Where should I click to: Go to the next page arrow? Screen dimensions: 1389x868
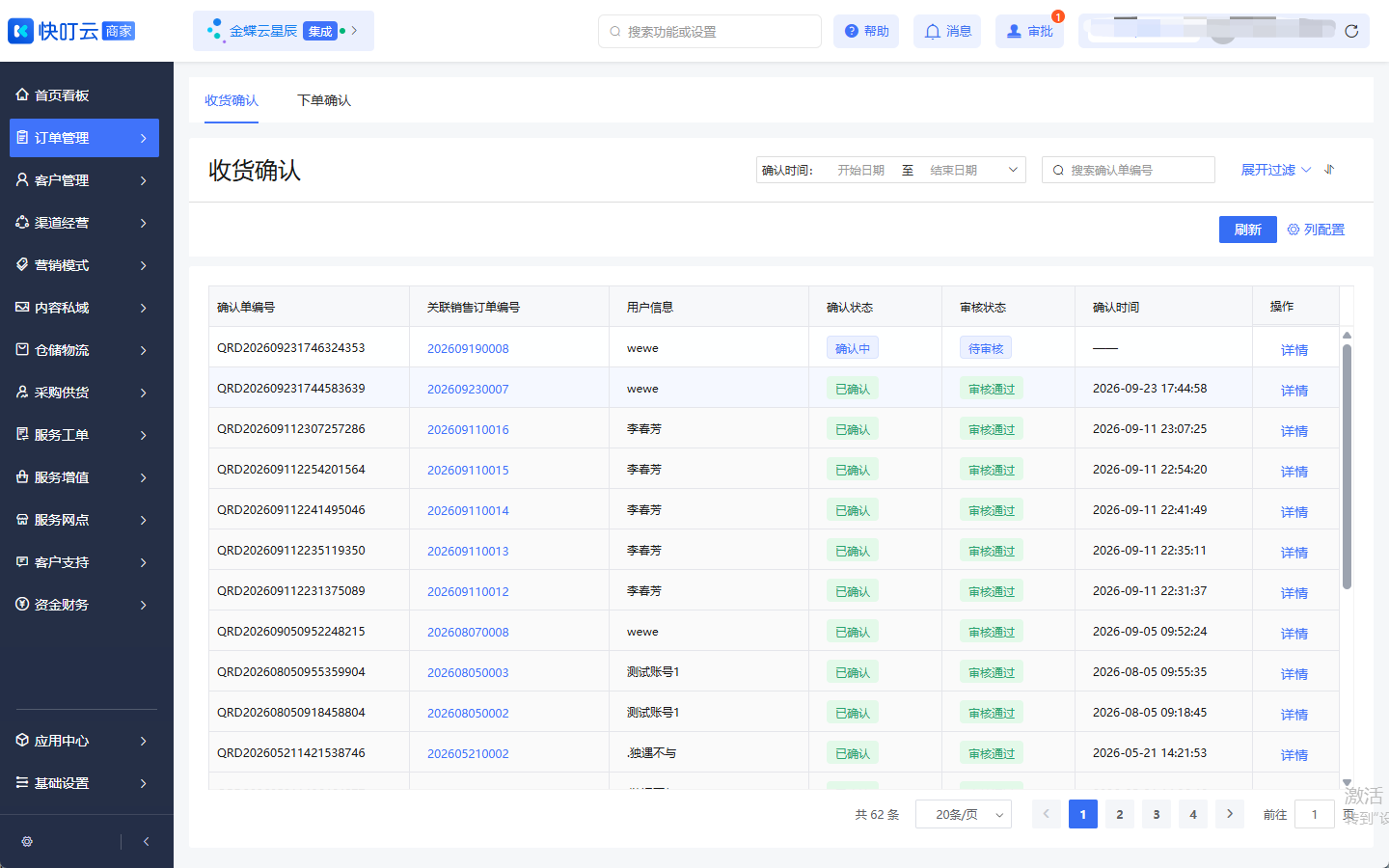coord(1230,815)
